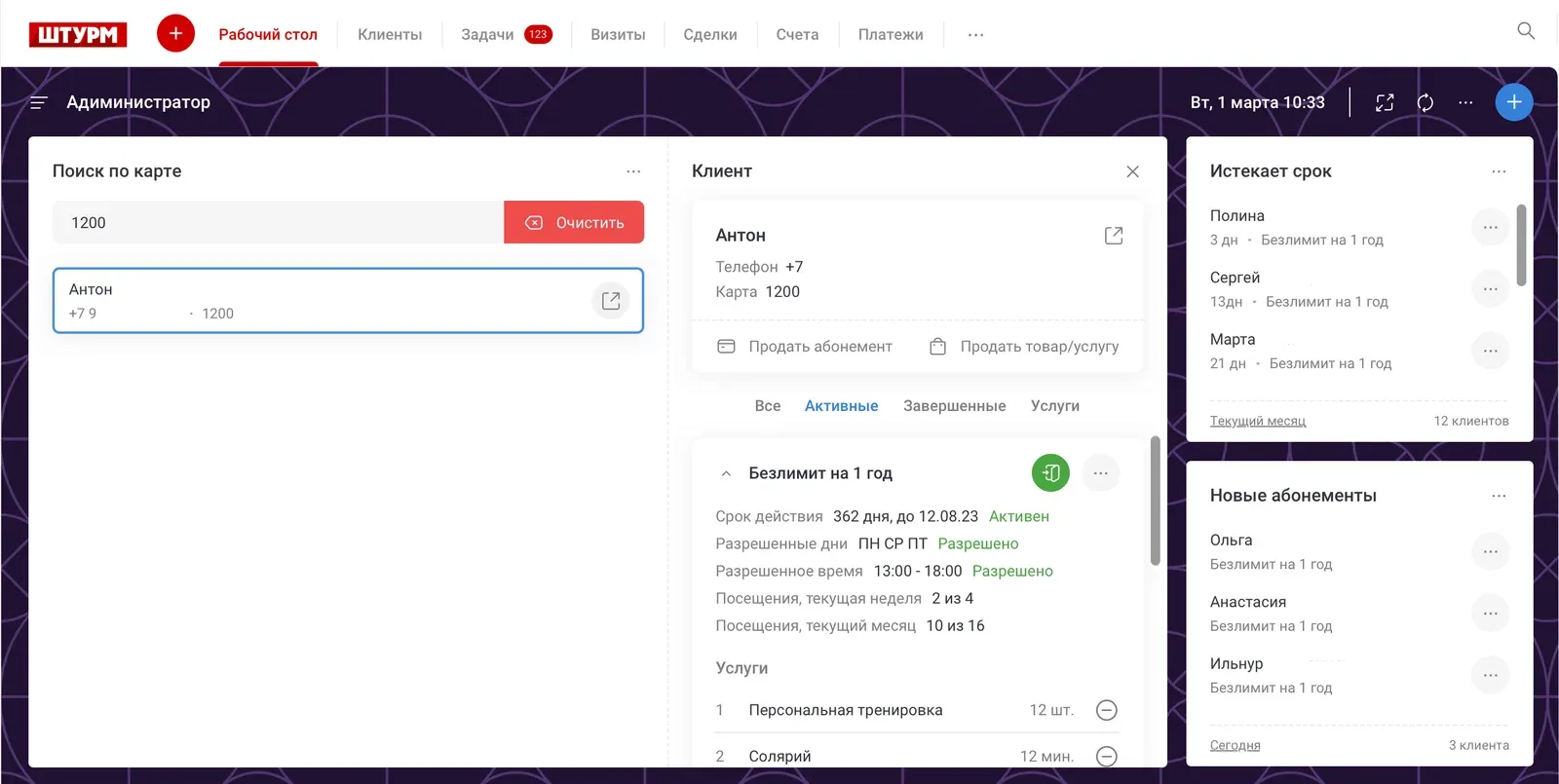
Task: Open the Платежи menu
Action: point(891,35)
